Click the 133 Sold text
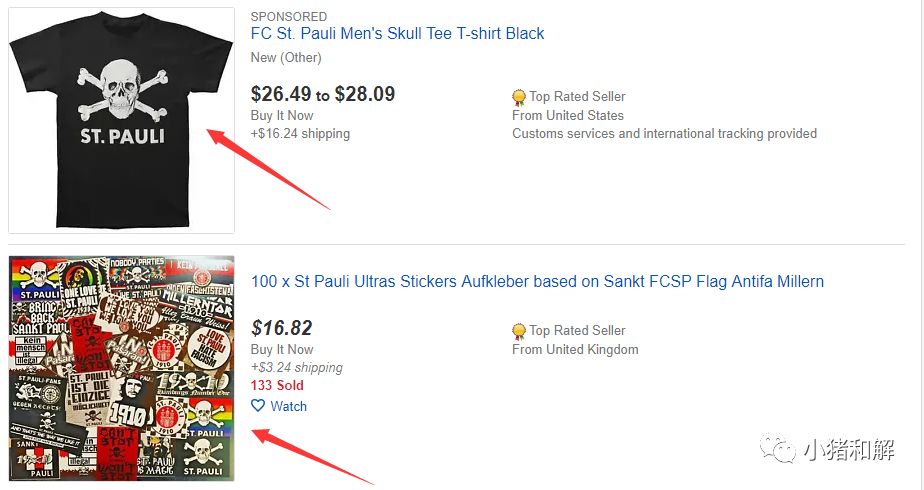This screenshot has height=490, width=924. (x=277, y=385)
